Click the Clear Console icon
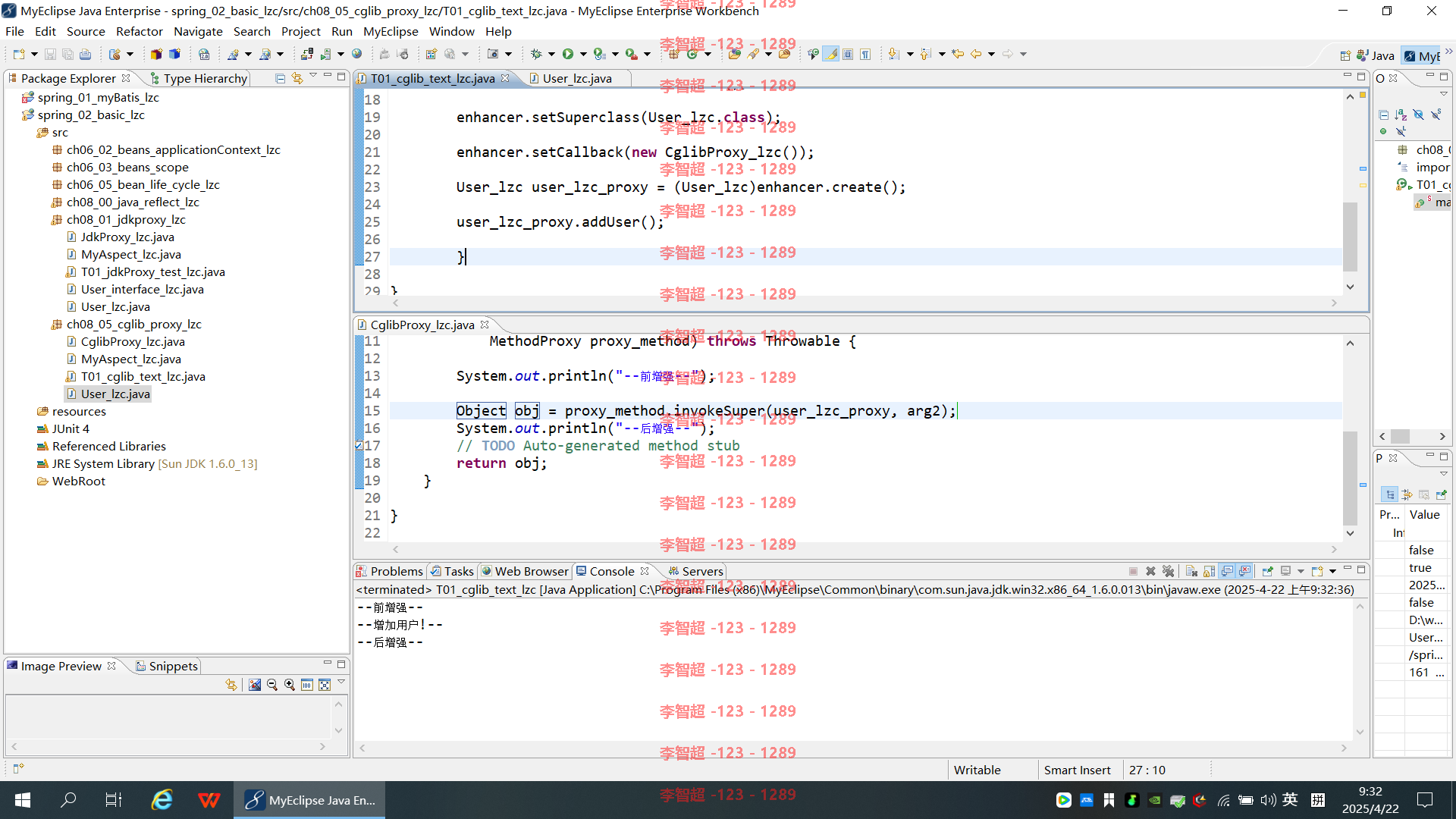Image resolution: width=1456 pixels, height=819 pixels. [1191, 571]
